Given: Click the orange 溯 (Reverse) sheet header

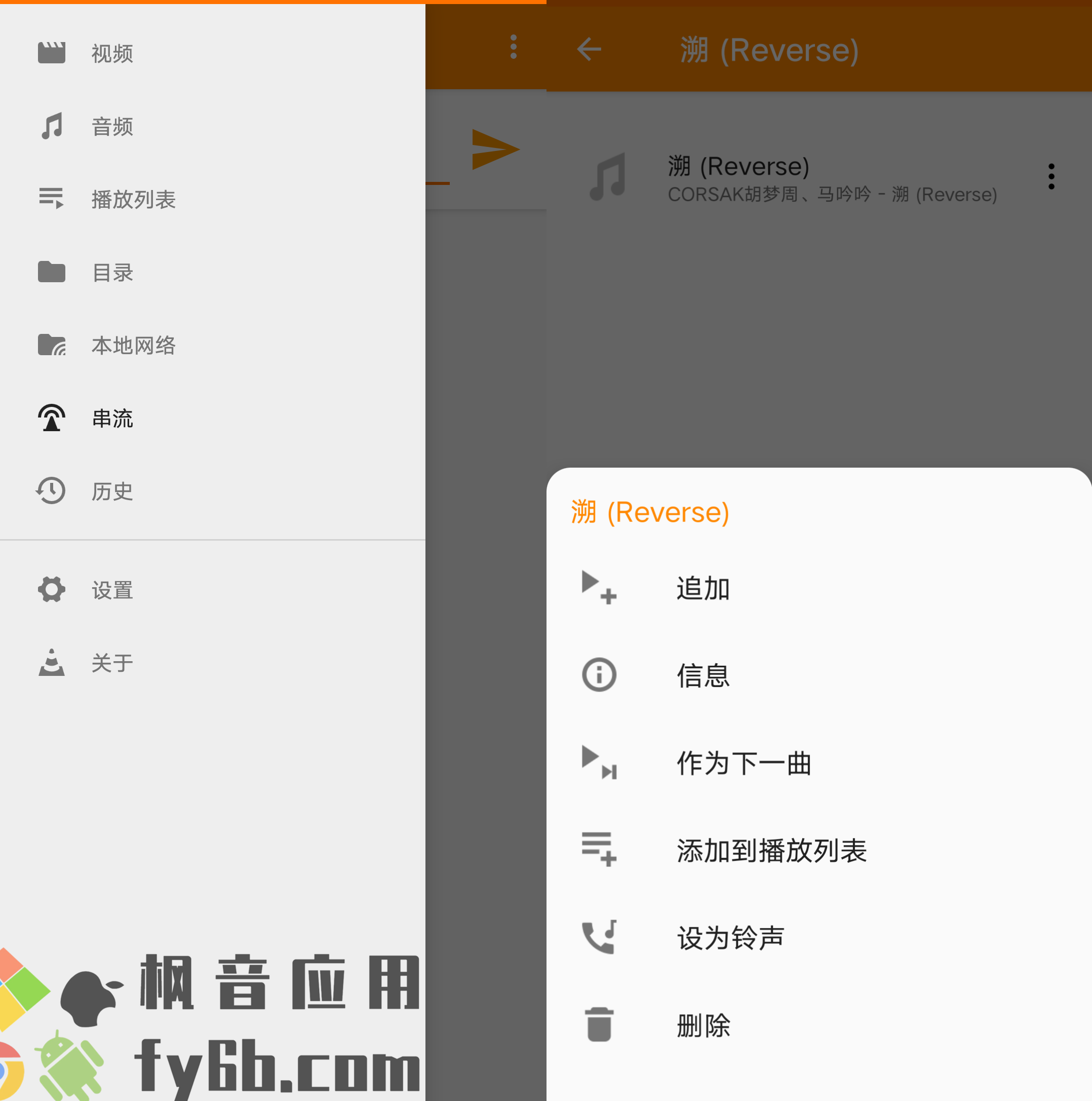Looking at the screenshot, I should (650, 512).
